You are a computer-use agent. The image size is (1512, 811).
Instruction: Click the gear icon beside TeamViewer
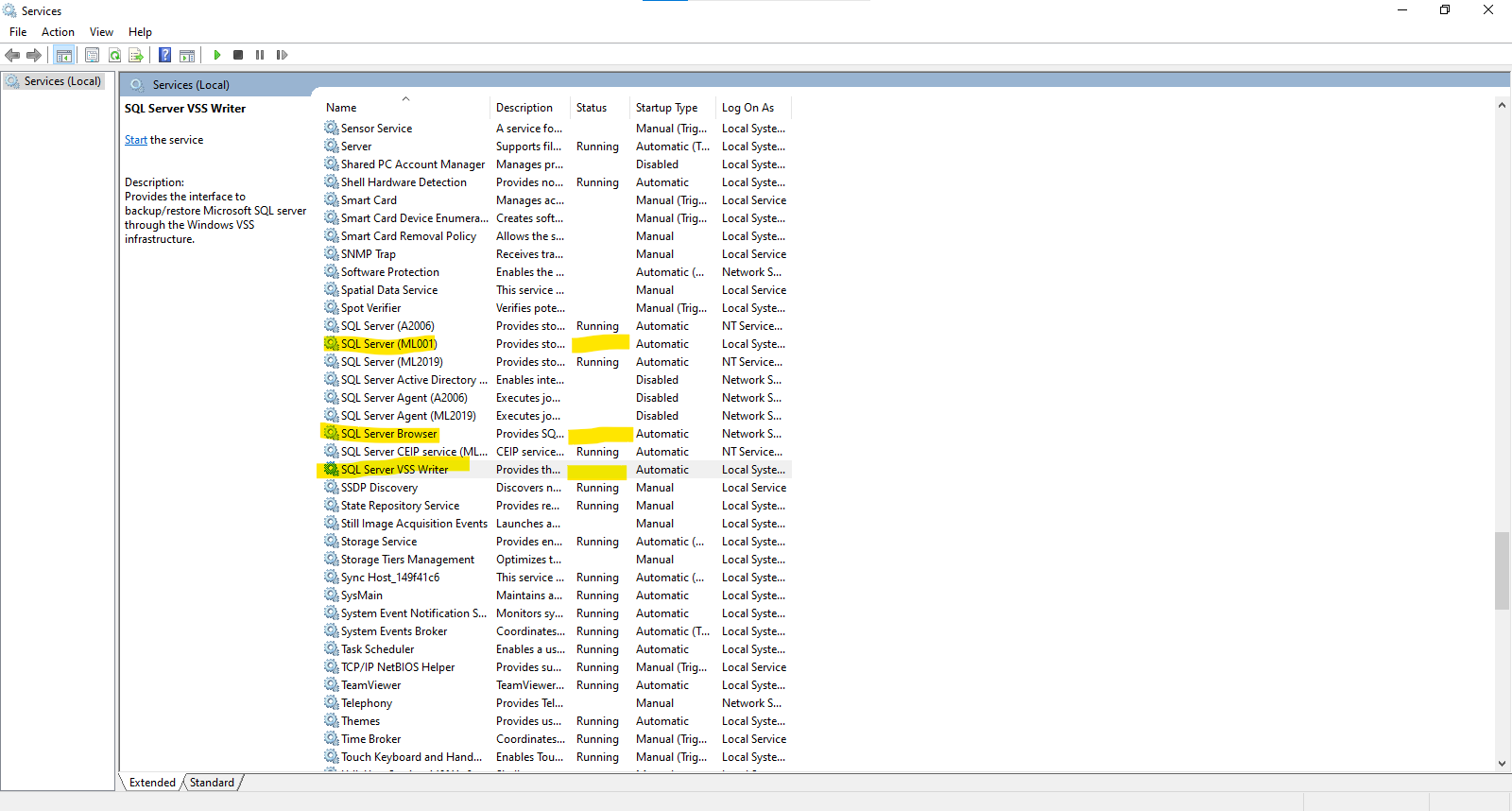(332, 684)
